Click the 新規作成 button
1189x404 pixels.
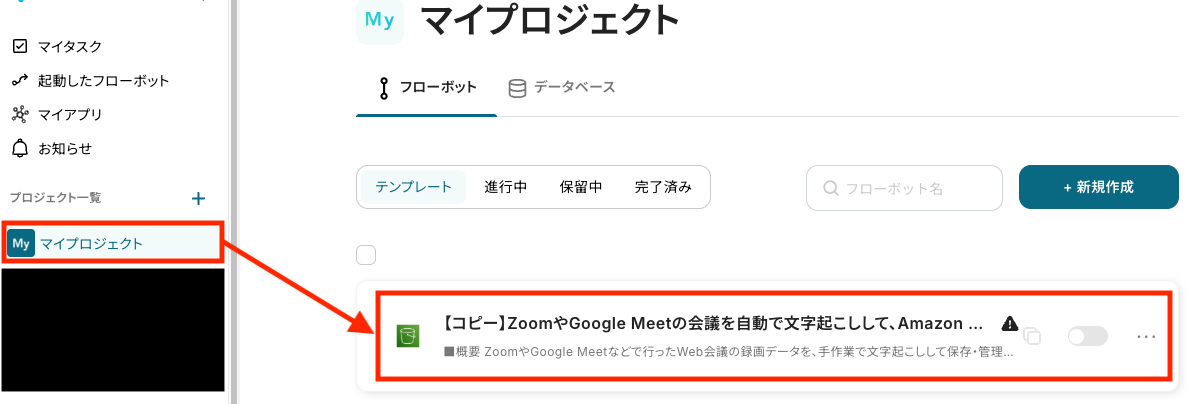coord(1099,187)
